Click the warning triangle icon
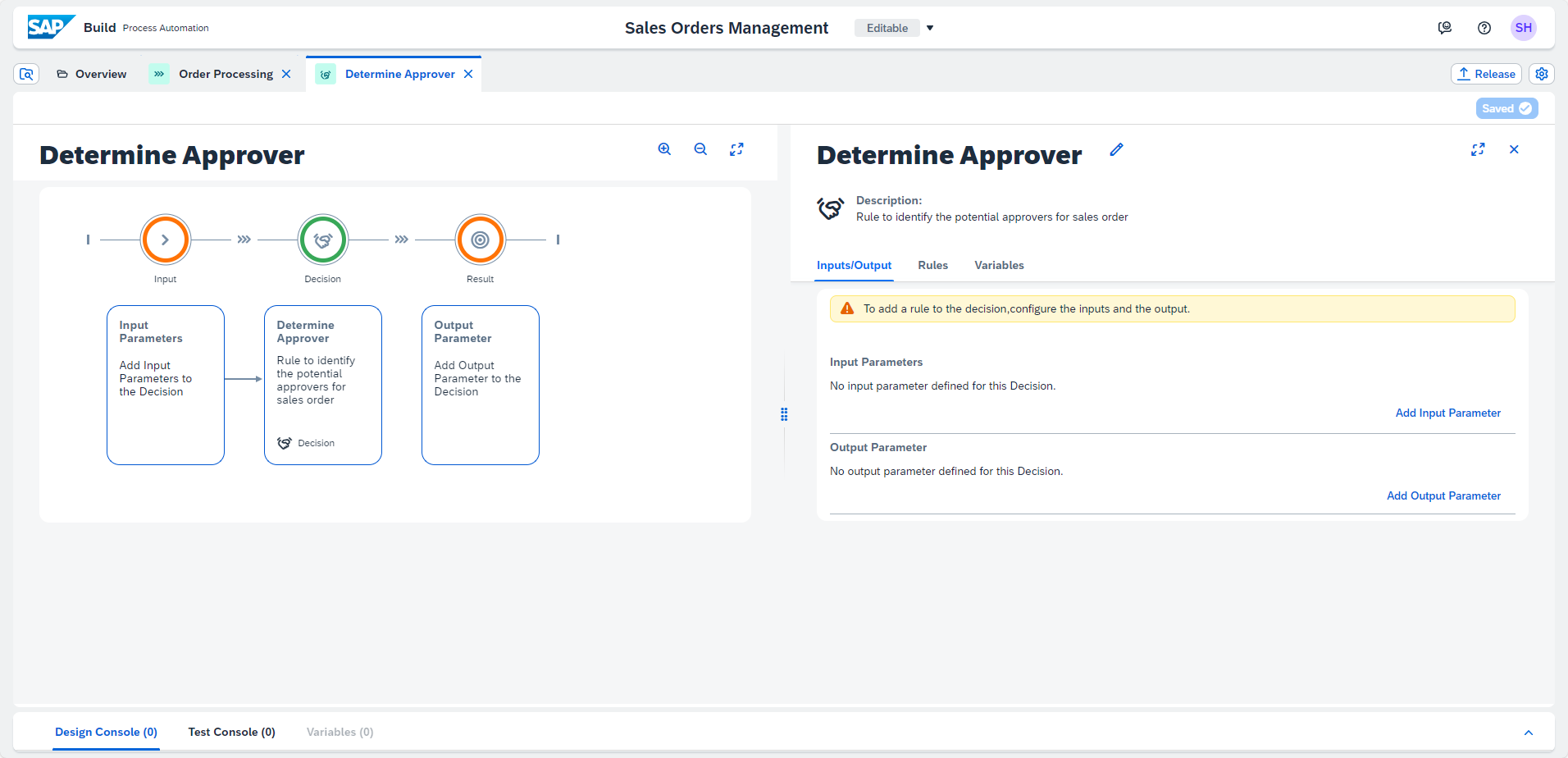The height and width of the screenshot is (758, 1568). [847, 308]
